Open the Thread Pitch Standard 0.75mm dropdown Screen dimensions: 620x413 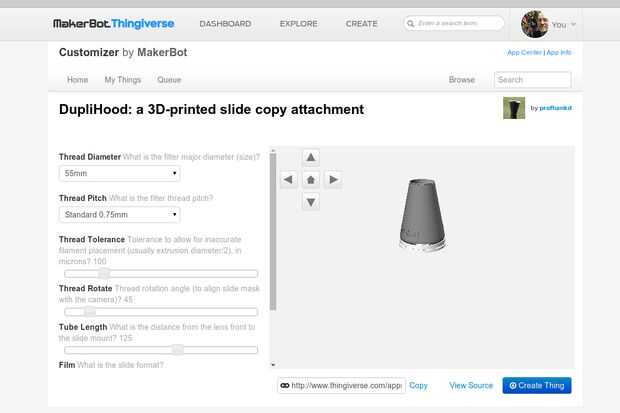pyautogui.click(x=119, y=214)
